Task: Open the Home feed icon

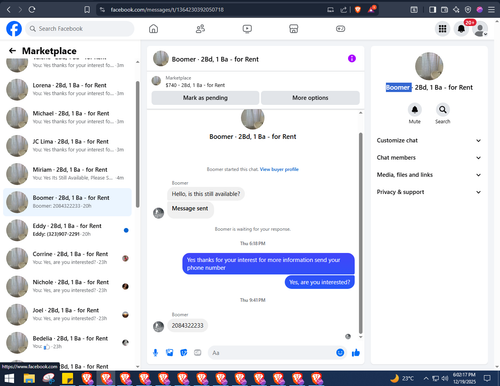Action: click(153, 29)
